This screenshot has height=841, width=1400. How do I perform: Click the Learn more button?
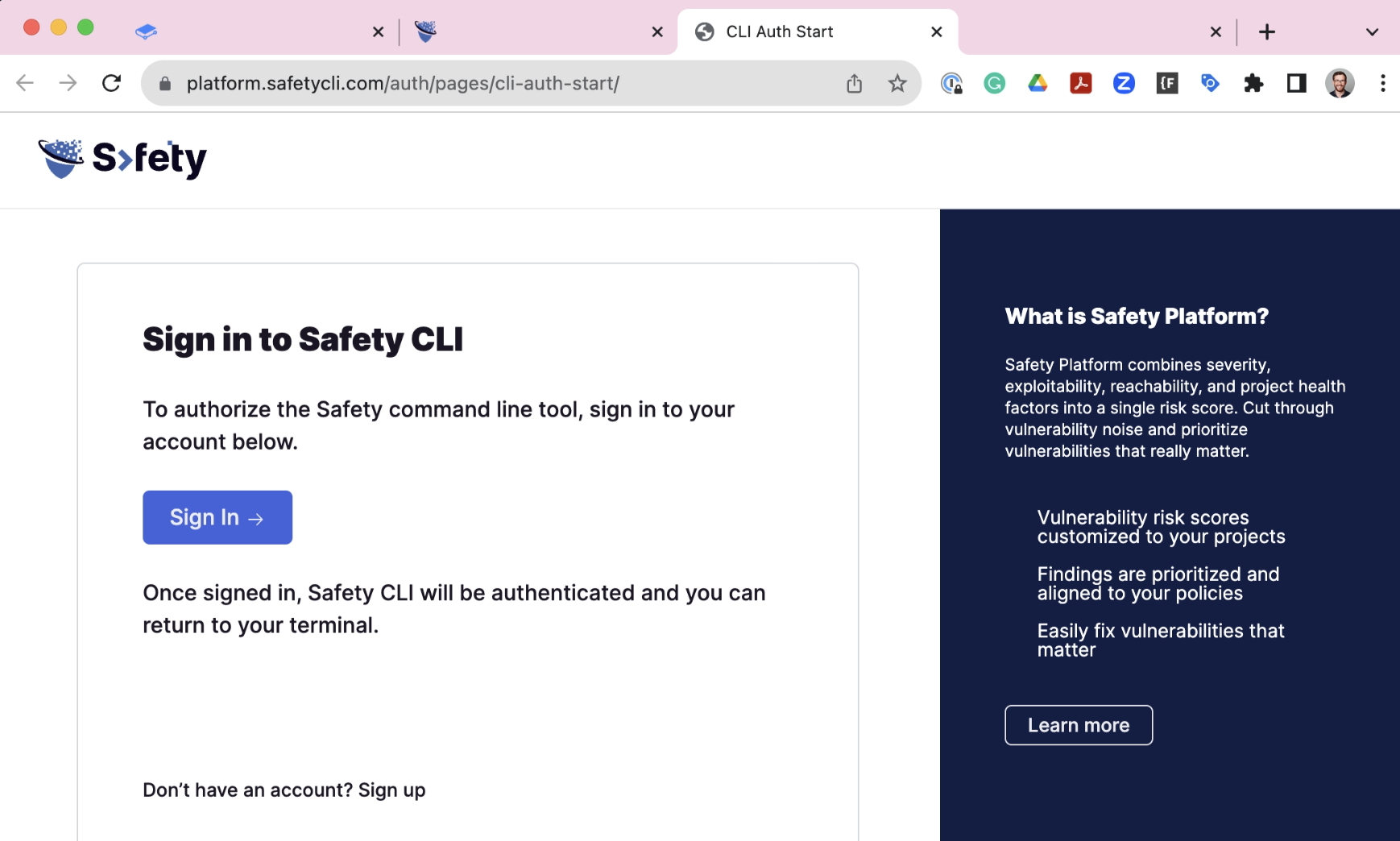click(1079, 725)
